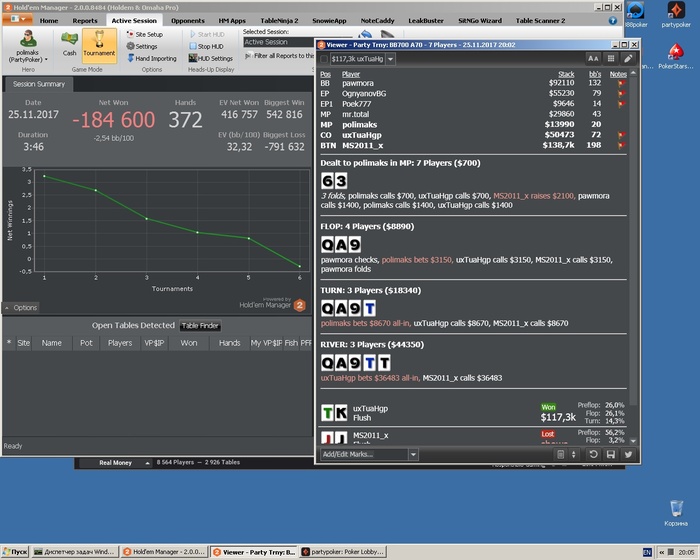Switch to the Opponents tab
700x560 pixels.
tap(188, 21)
